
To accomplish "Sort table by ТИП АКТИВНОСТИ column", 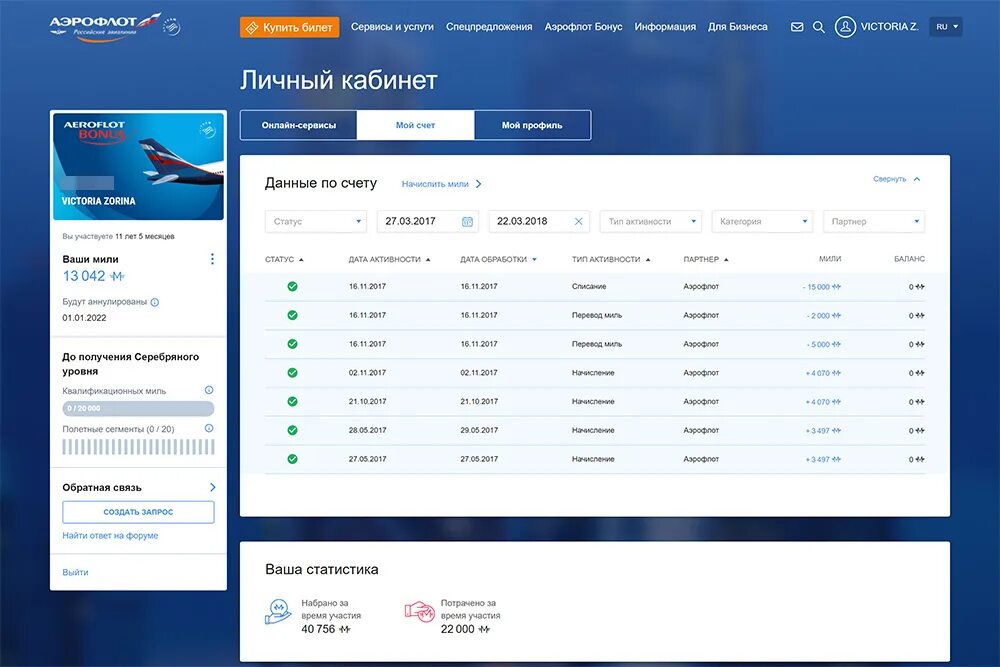I will point(610,260).
